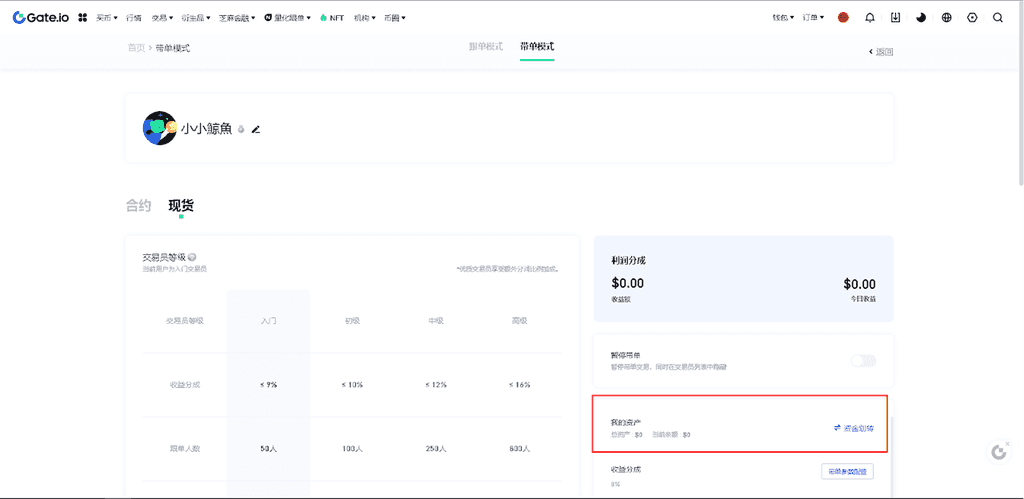
Task: Switch theme with the moon icon
Action: [x=921, y=17]
